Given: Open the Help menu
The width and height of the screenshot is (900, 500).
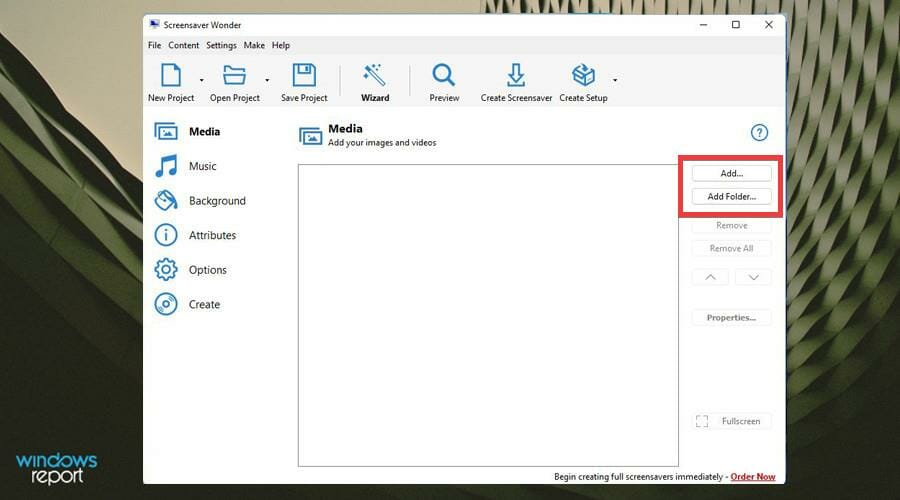Looking at the screenshot, I should [281, 45].
